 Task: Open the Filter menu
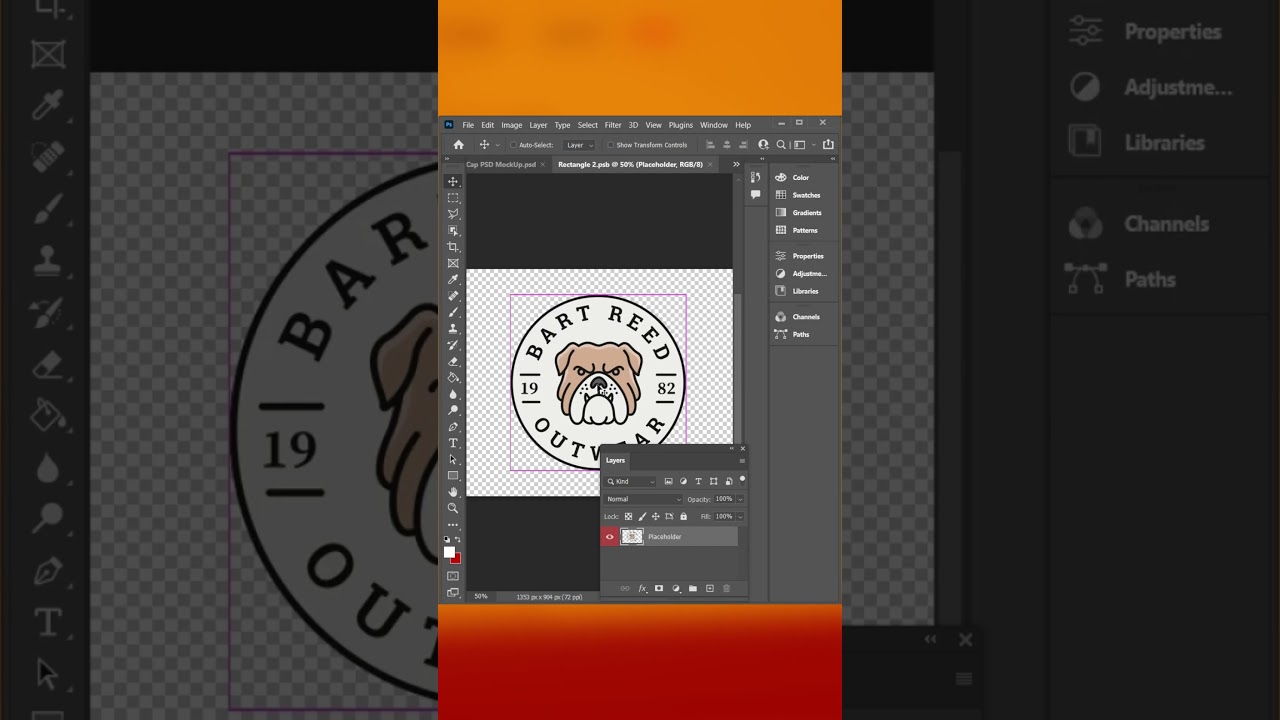tap(613, 125)
